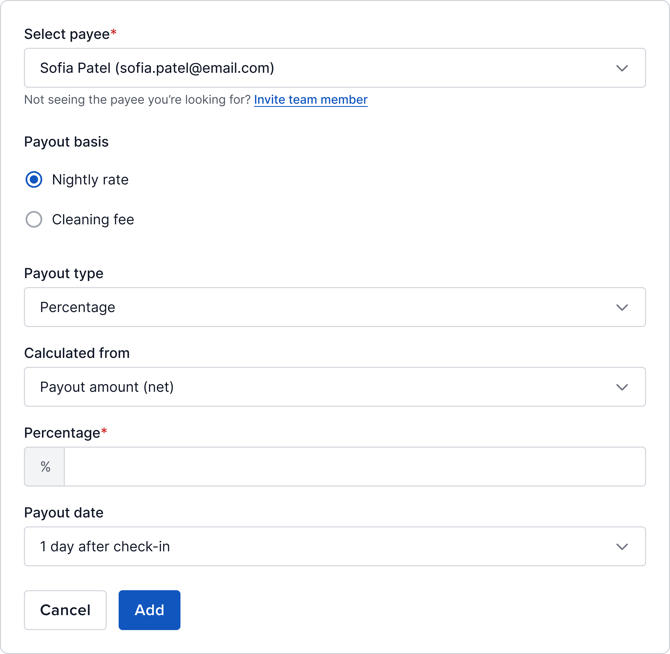Click the 'Select payee' field label
The height and width of the screenshot is (654, 670).
67,34
